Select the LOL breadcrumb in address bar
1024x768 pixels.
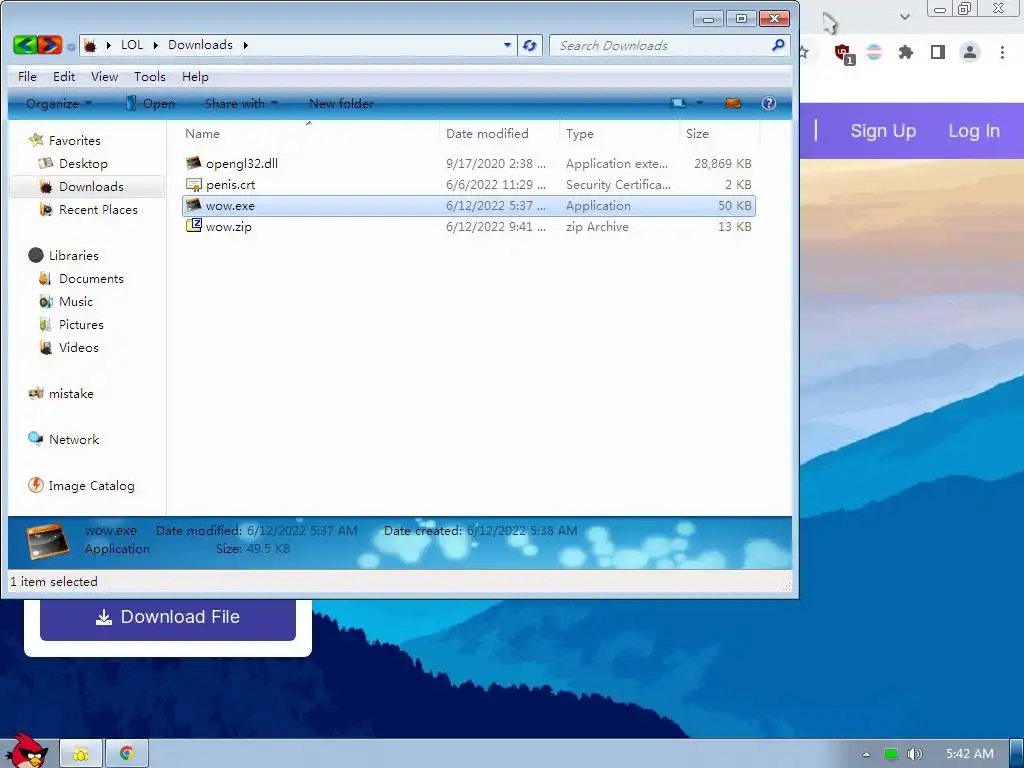pyautogui.click(x=131, y=45)
